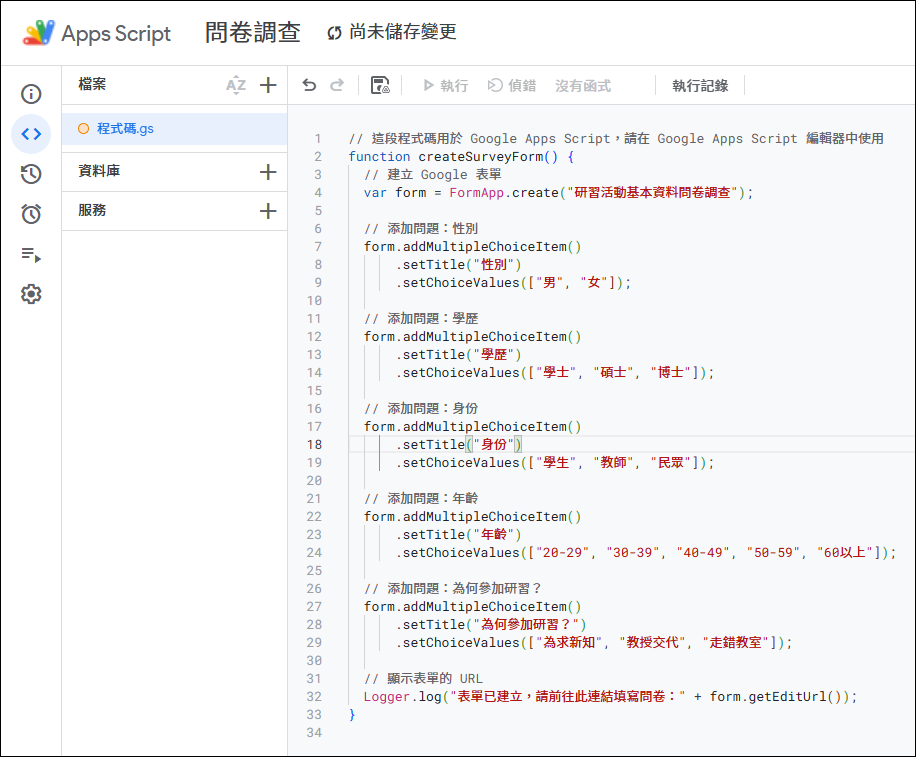Click line number 18 in gutter
This screenshot has height=757, width=916.
point(314,445)
